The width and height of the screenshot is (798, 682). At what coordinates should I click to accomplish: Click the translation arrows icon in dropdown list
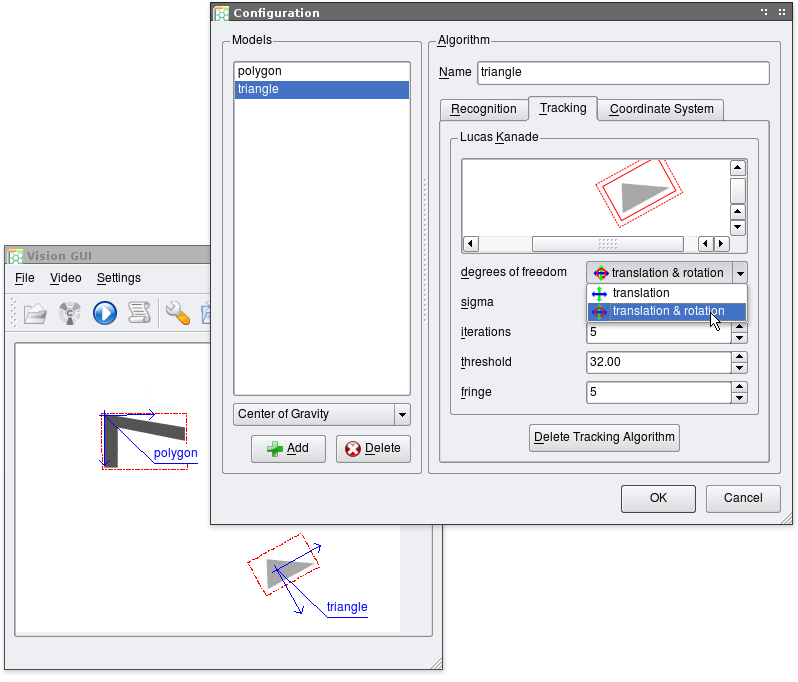click(x=600, y=293)
